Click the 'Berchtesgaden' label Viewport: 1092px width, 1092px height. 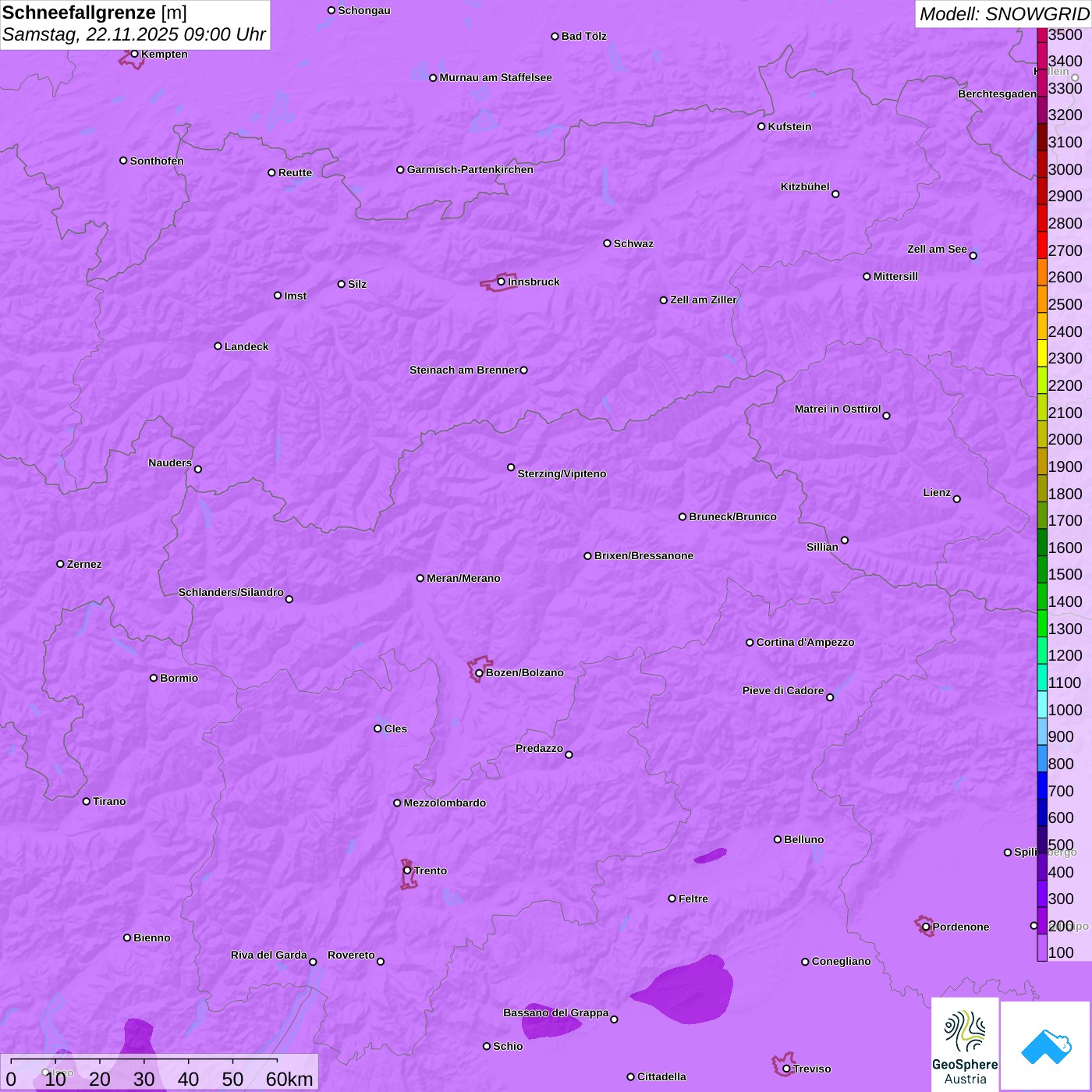(x=997, y=94)
